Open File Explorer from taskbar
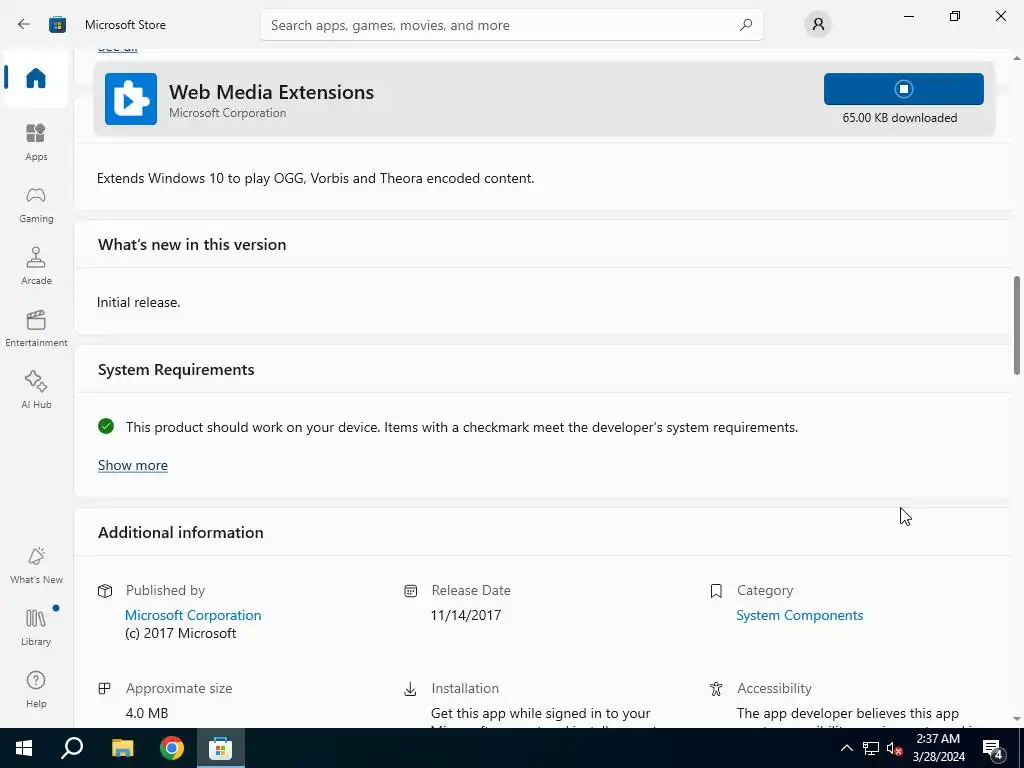This screenshot has height=768, width=1024. coord(122,748)
